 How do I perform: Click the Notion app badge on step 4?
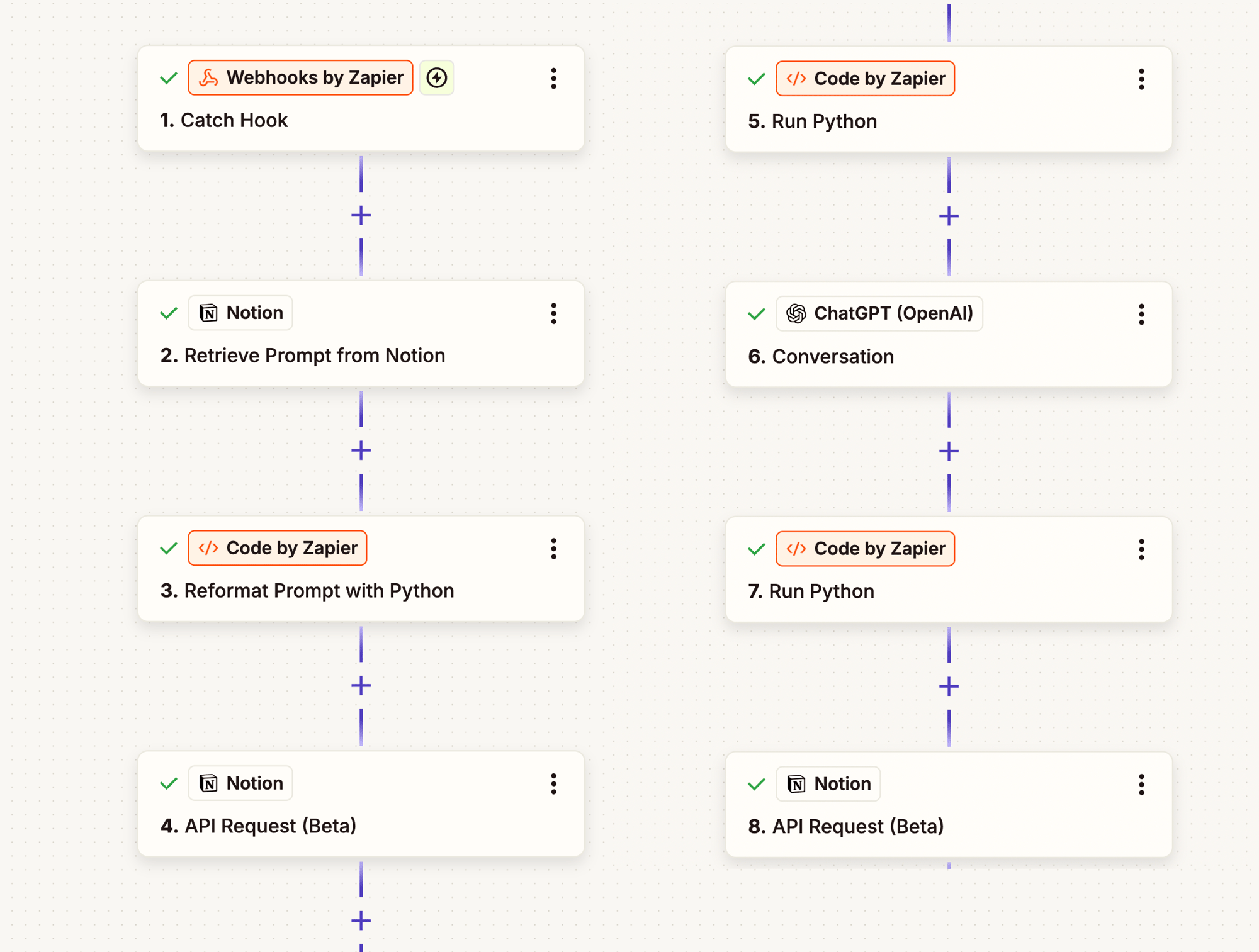[240, 783]
